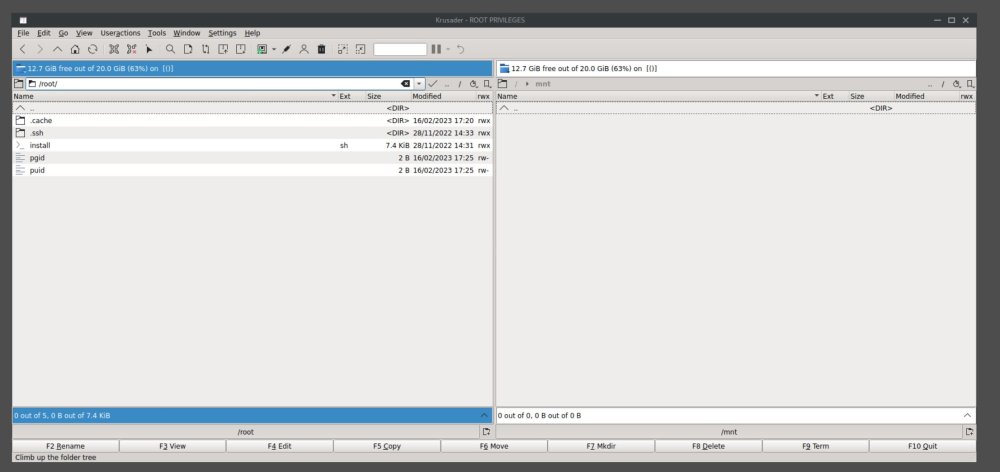Open the terminal/profile toolbar icon

(261, 49)
